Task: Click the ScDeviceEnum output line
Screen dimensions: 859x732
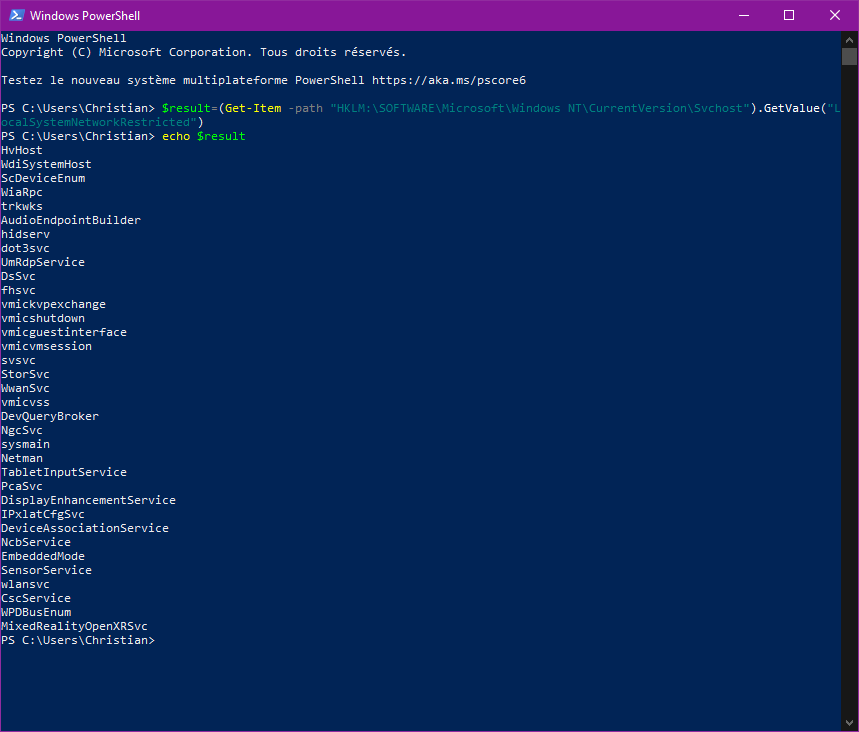Action: 43,178
